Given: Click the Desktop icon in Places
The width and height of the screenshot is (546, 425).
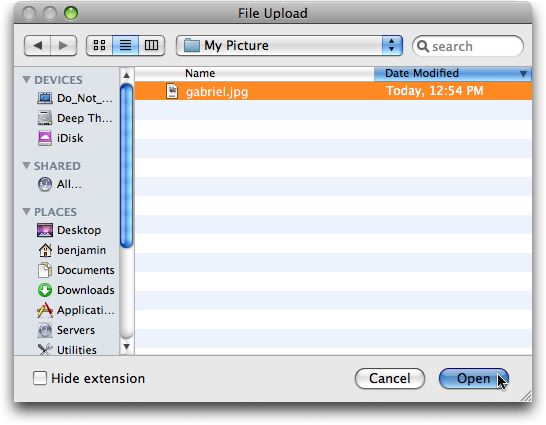Looking at the screenshot, I should point(45,230).
